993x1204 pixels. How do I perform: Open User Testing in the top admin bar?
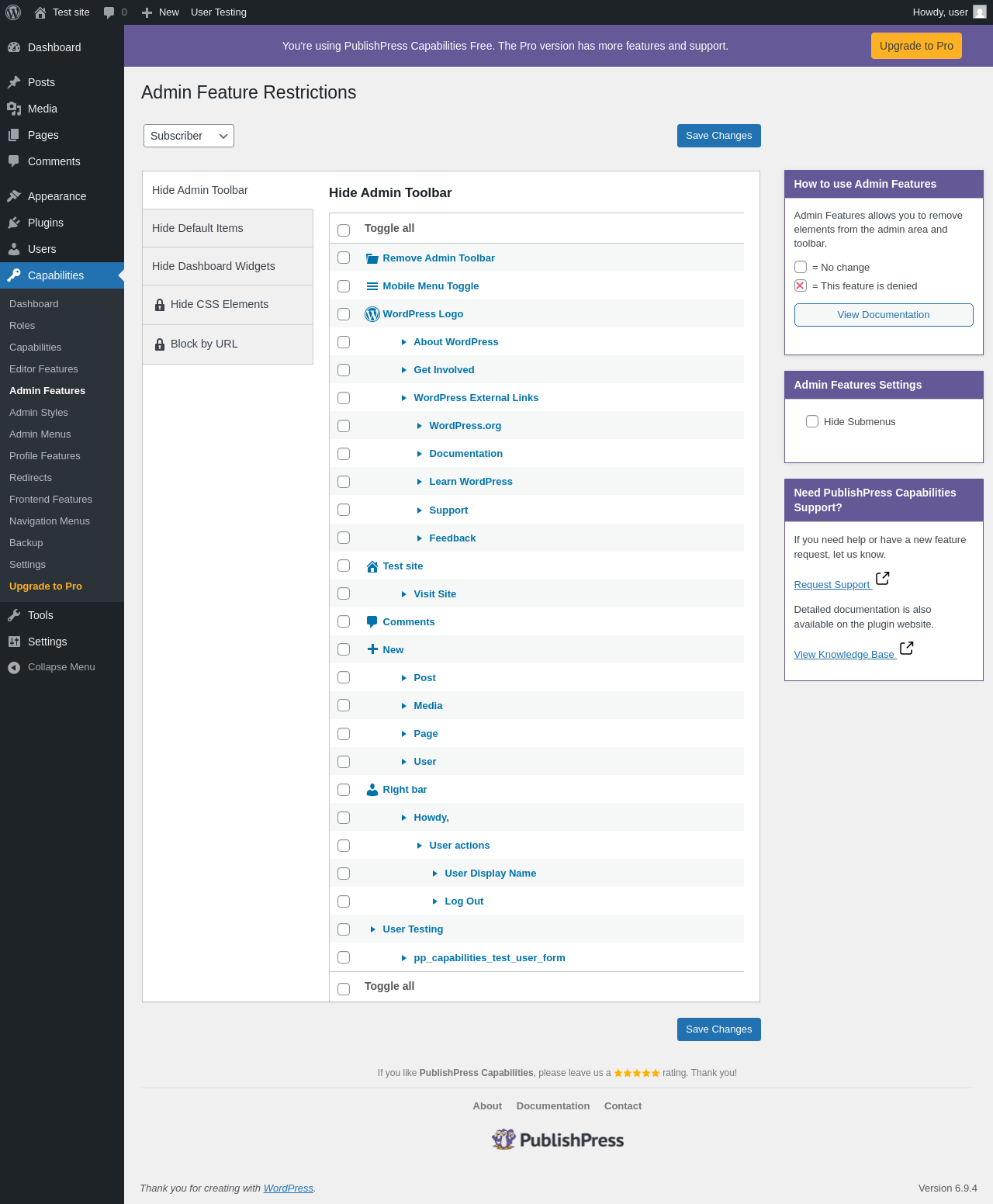click(x=219, y=12)
